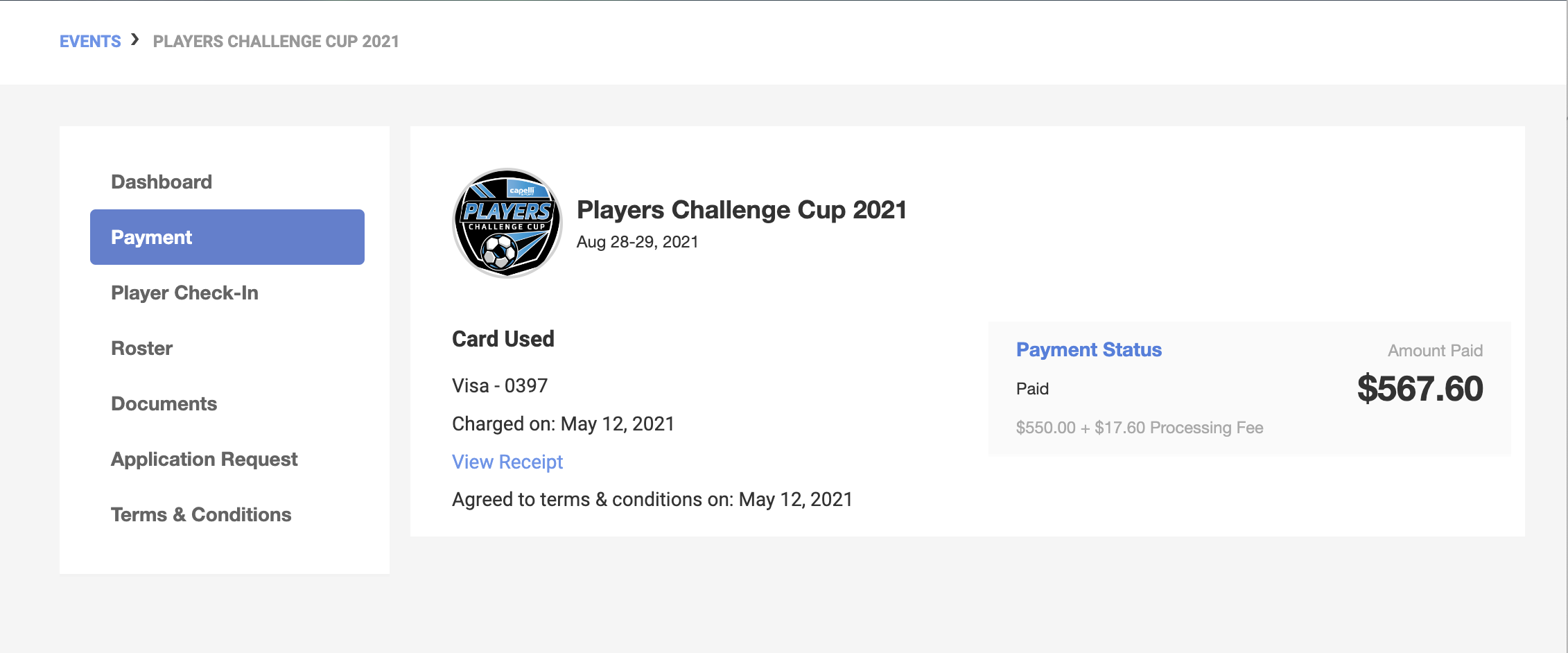Click the Aug 28-29, 2021 event date
Viewport: 1568px width, 653px height.
[x=638, y=242]
